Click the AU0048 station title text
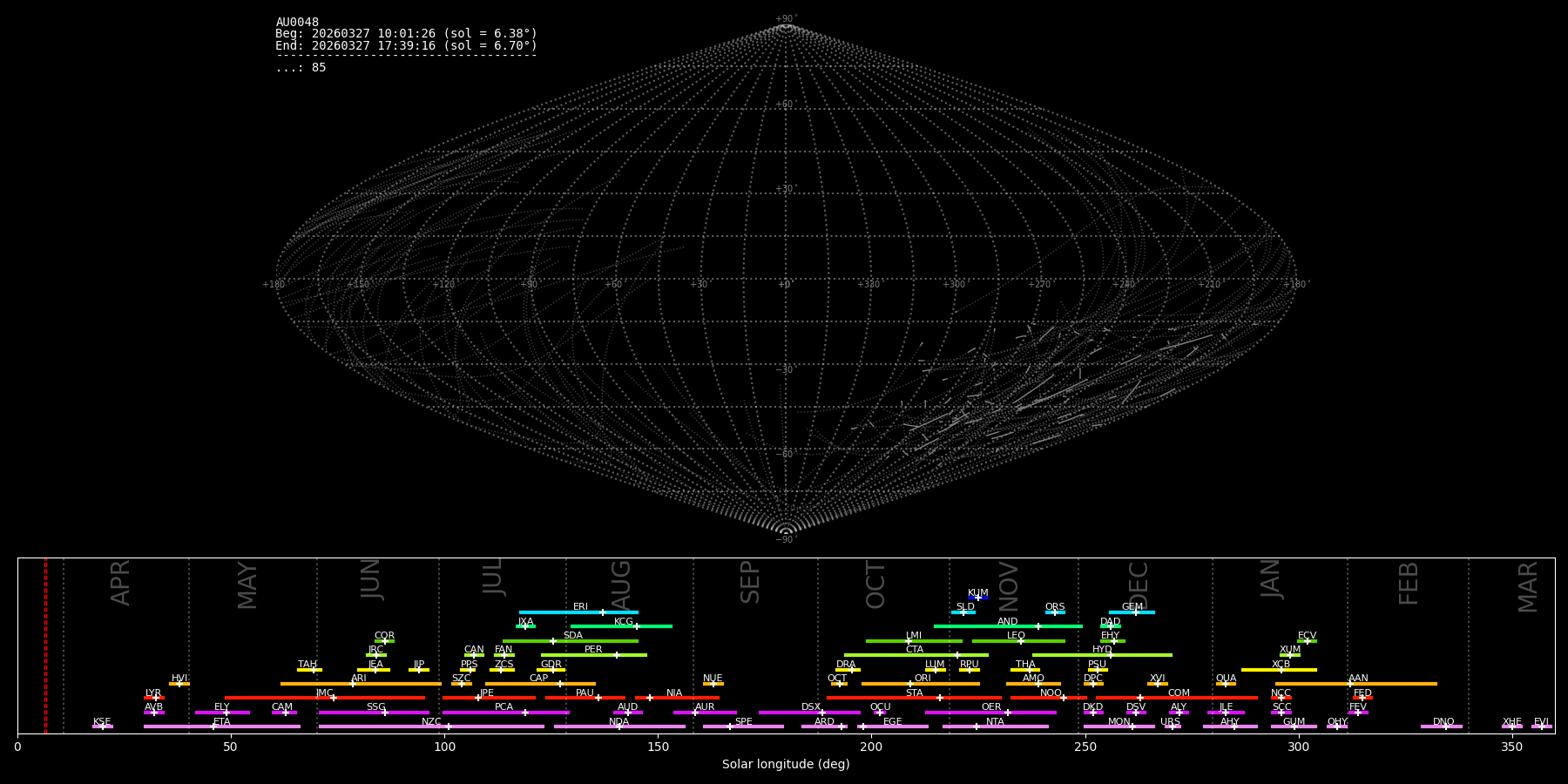Viewport: 1568px width, 784px height. pyautogui.click(x=297, y=23)
